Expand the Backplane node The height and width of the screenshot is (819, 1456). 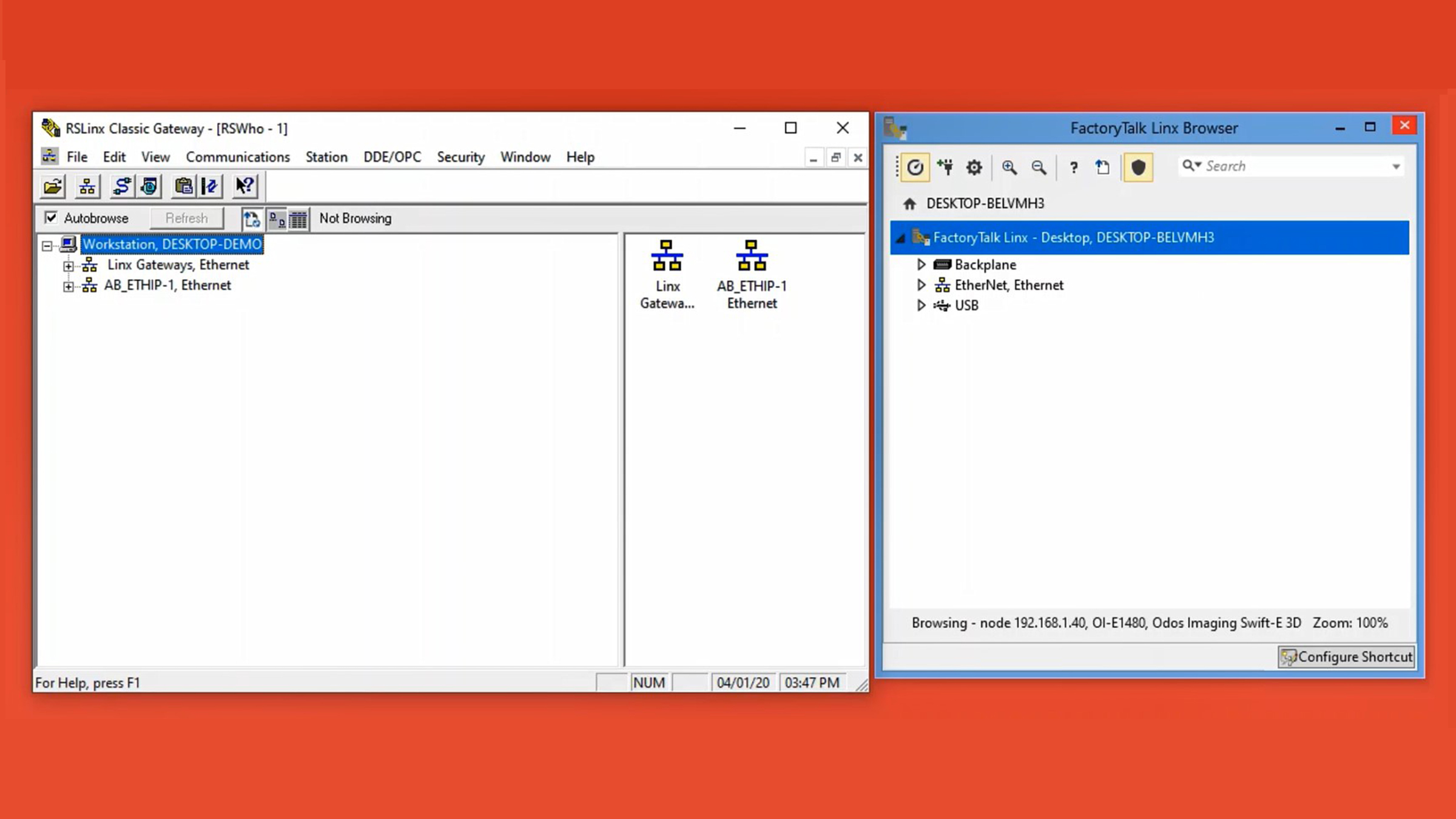coord(921,265)
